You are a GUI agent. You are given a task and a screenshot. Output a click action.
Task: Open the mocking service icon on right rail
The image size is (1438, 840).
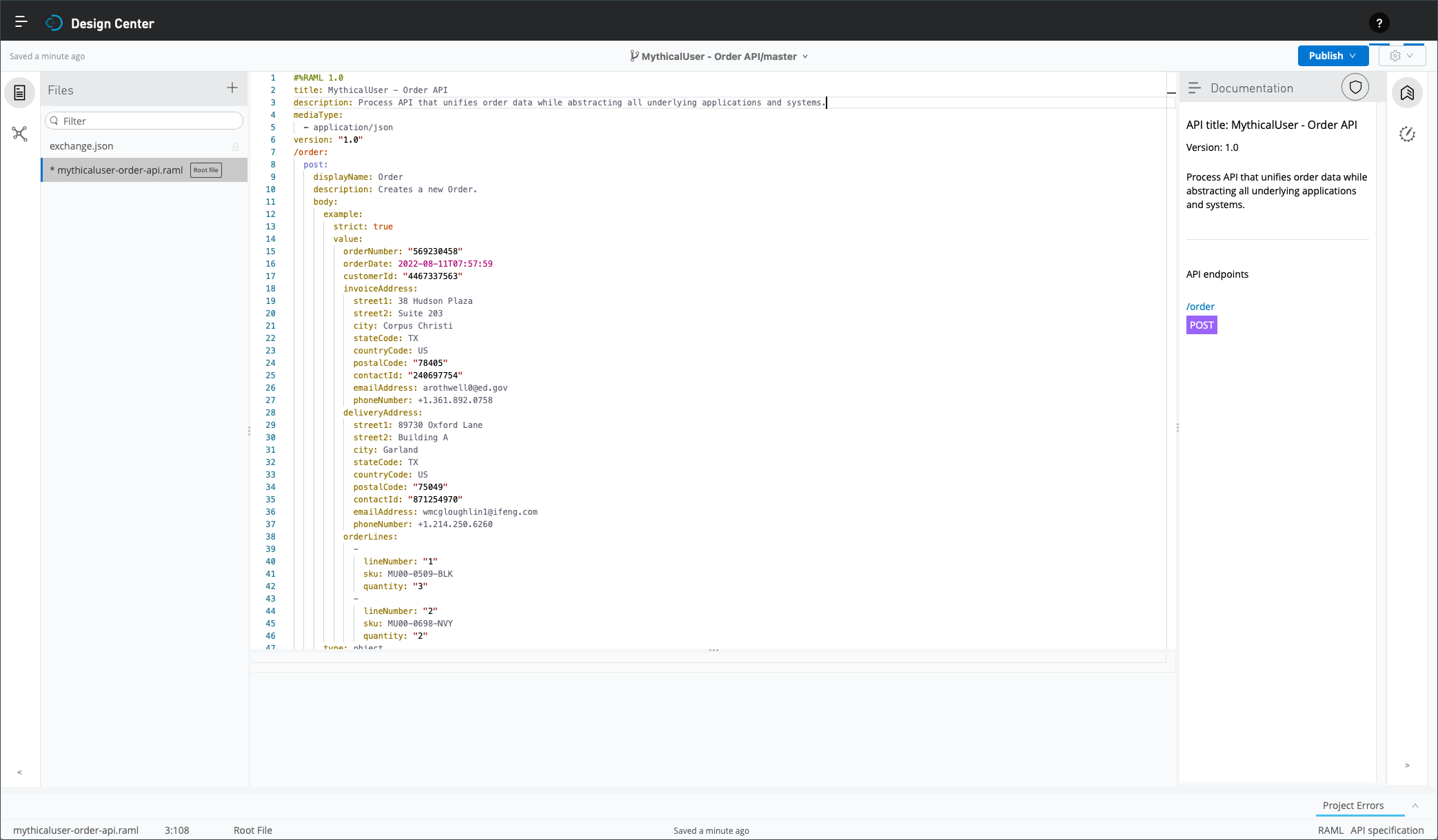coord(1407,134)
